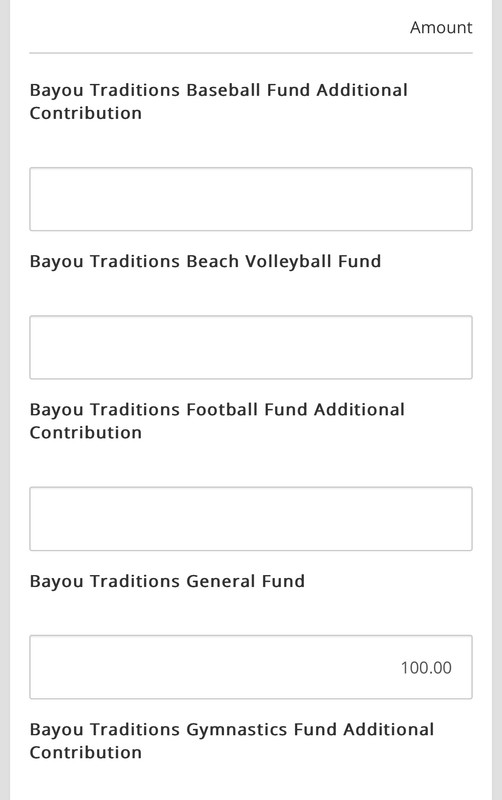The height and width of the screenshot is (800, 502).
Task: Select the Football Fund Additional Contribution amount box
Action: coord(250,519)
